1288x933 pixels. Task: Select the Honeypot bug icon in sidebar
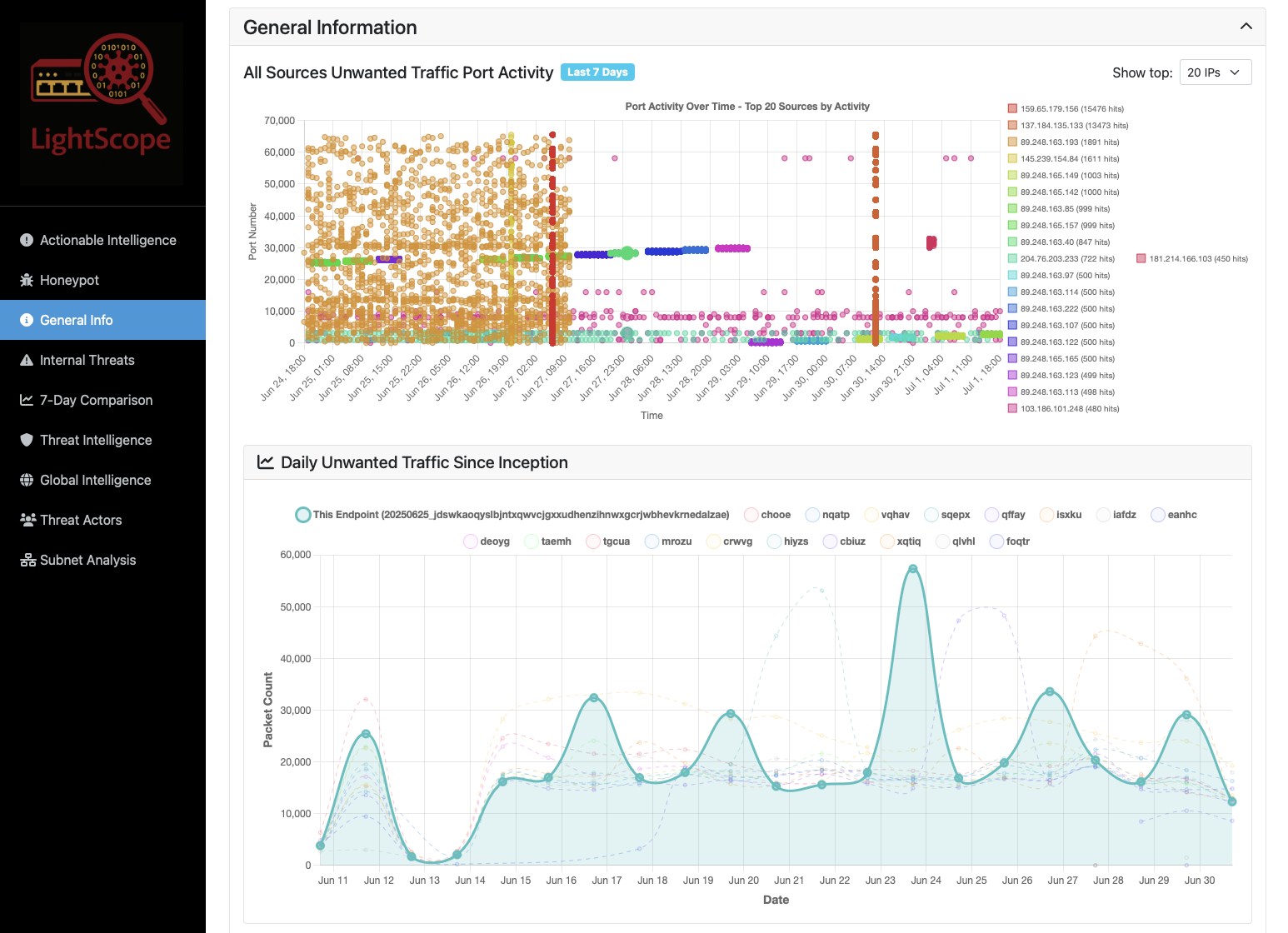point(26,280)
